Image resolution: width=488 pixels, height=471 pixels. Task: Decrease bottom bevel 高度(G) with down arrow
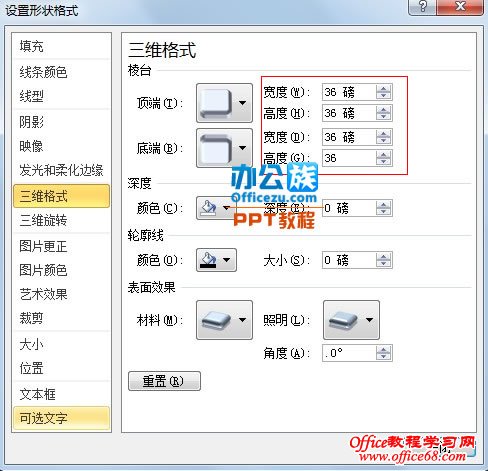384,162
